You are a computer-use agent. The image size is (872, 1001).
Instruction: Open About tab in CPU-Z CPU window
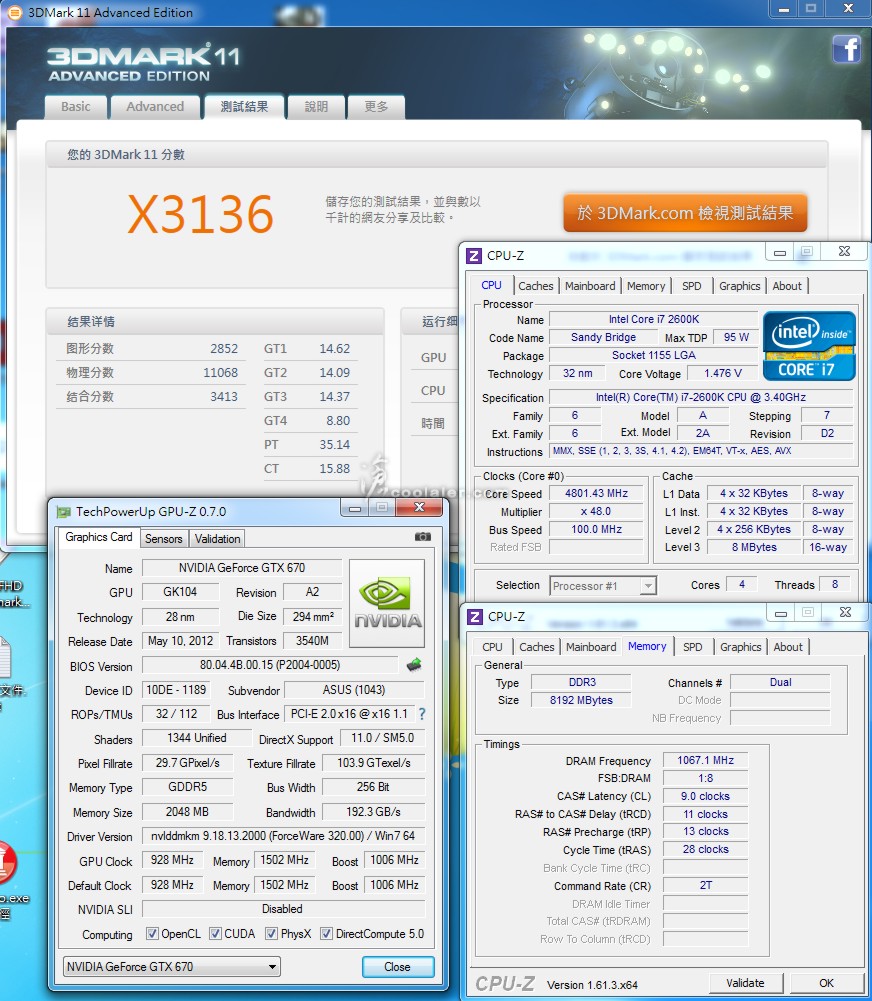[787, 286]
